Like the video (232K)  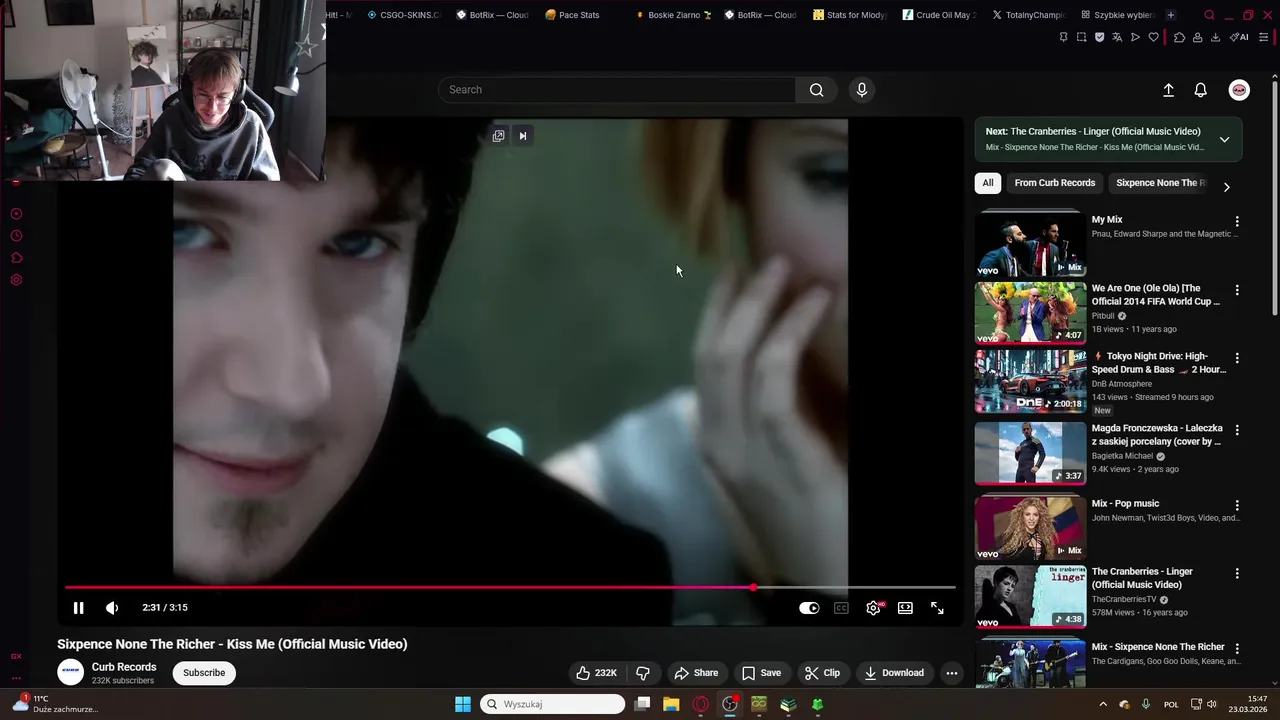pos(596,673)
